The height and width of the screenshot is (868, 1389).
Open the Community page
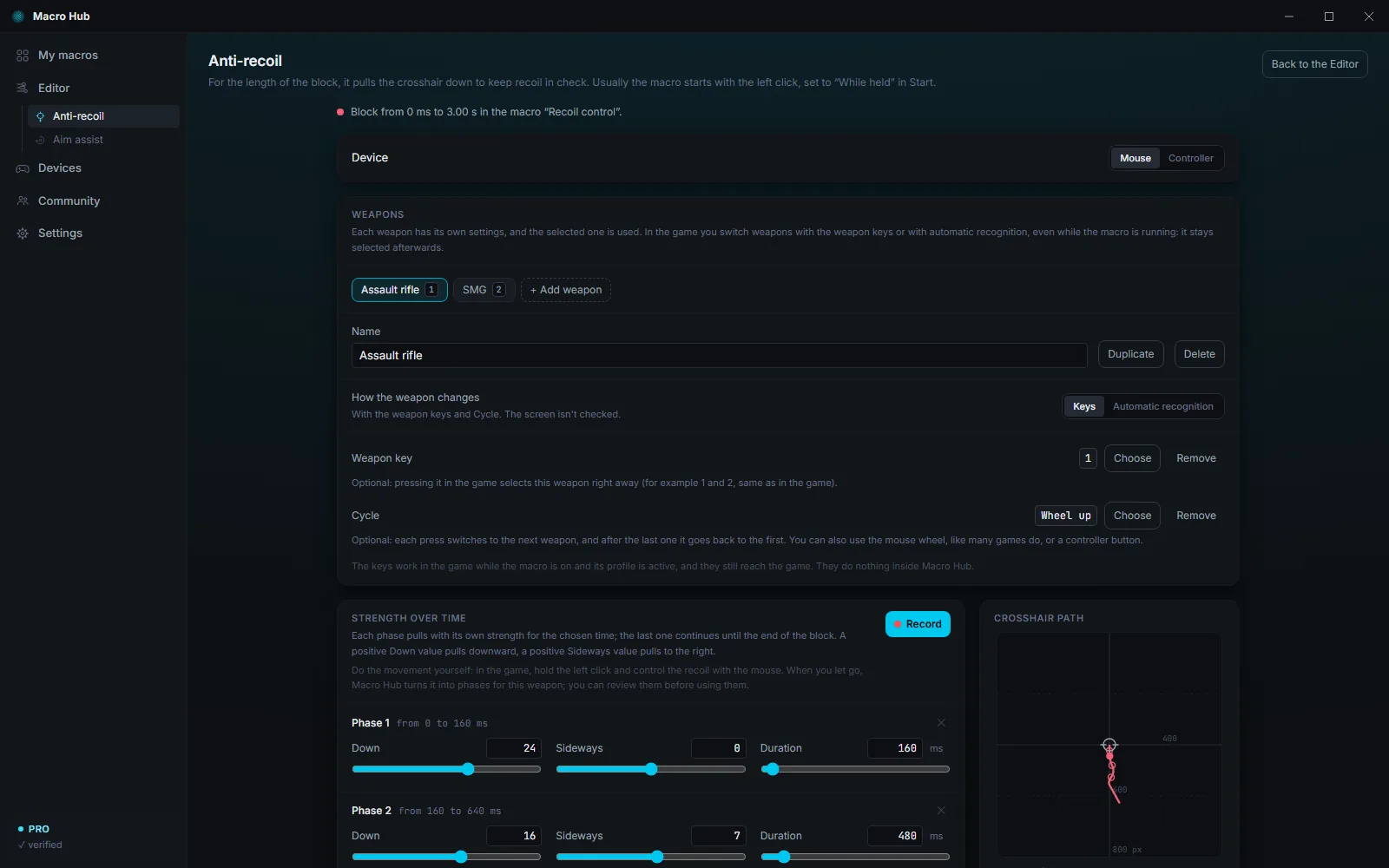(x=69, y=201)
